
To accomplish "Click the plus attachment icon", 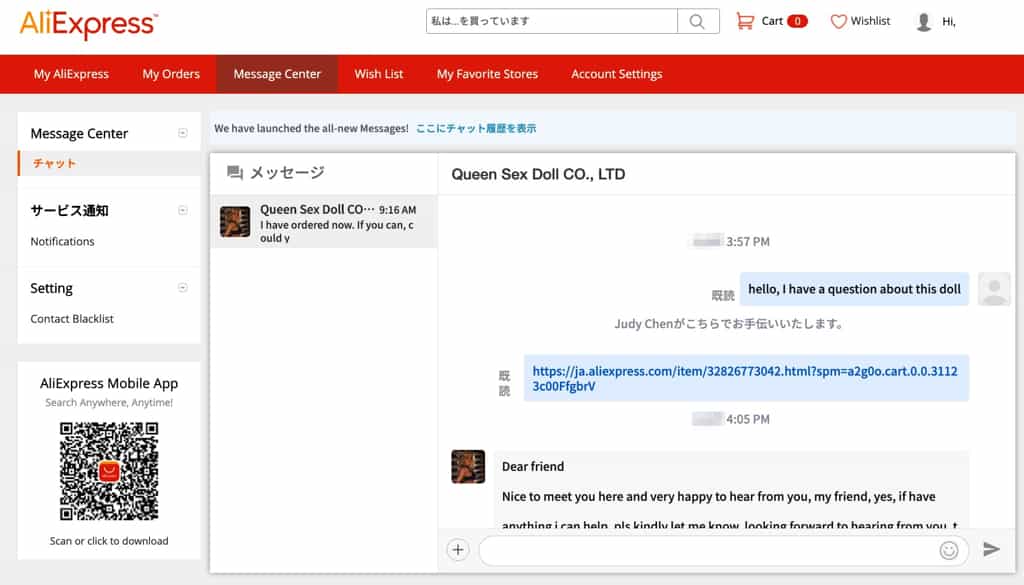I will pyautogui.click(x=458, y=550).
